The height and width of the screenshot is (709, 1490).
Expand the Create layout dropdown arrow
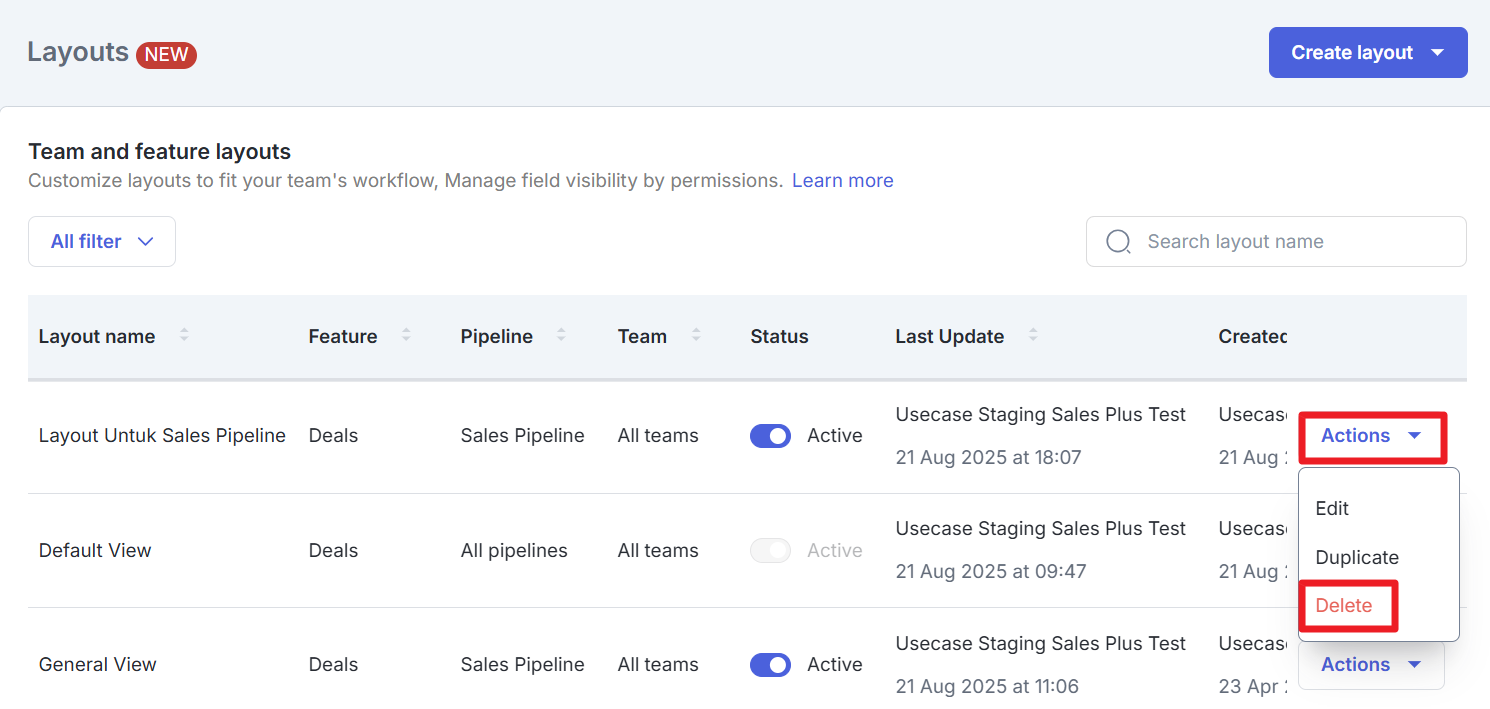1438,53
